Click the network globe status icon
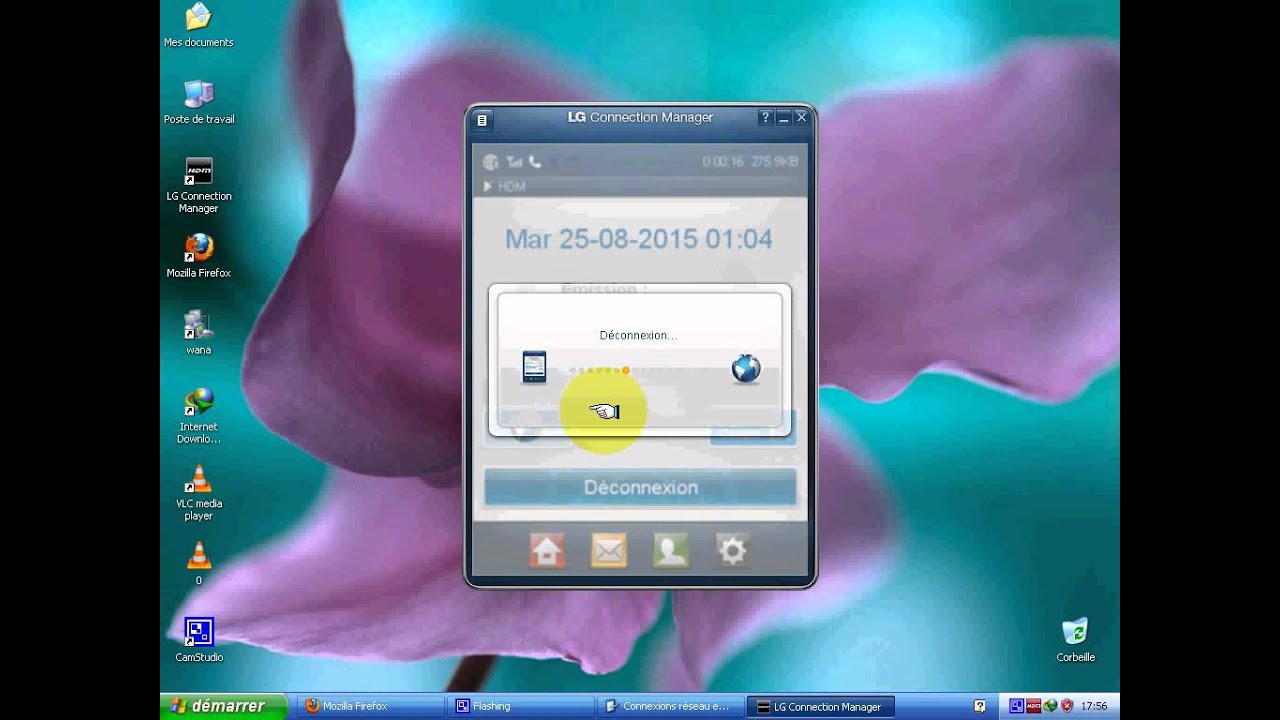Image resolution: width=1280 pixels, height=720 pixels. click(490, 162)
